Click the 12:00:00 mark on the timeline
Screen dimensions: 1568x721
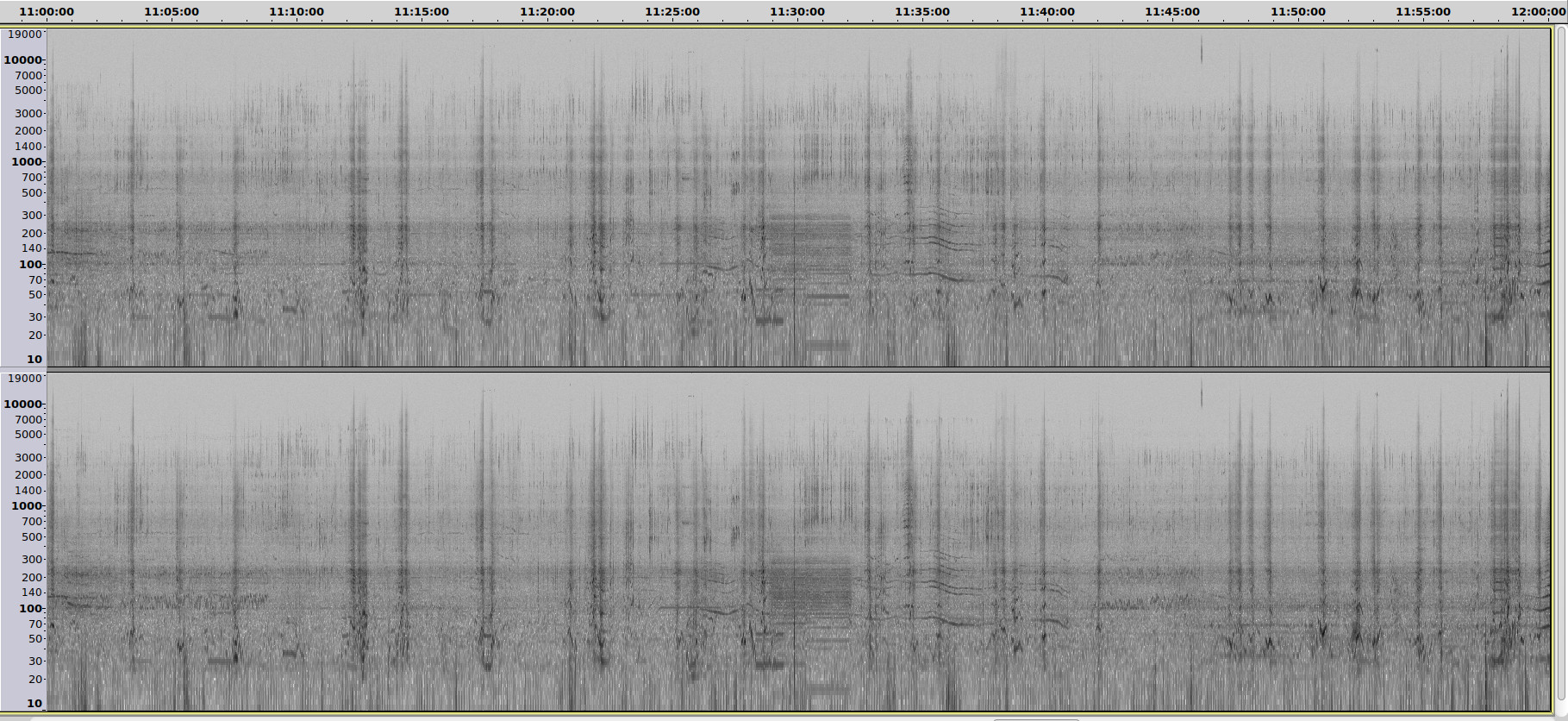point(1538,12)
